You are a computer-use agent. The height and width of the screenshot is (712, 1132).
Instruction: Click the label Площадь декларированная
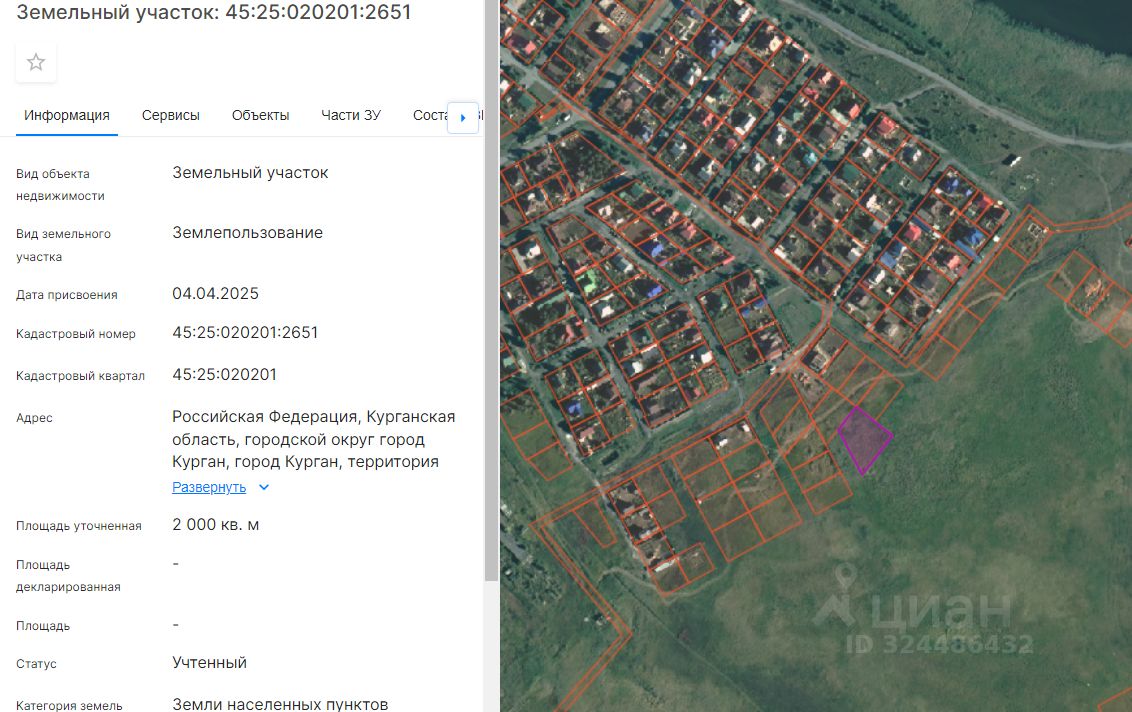(68, 576)
